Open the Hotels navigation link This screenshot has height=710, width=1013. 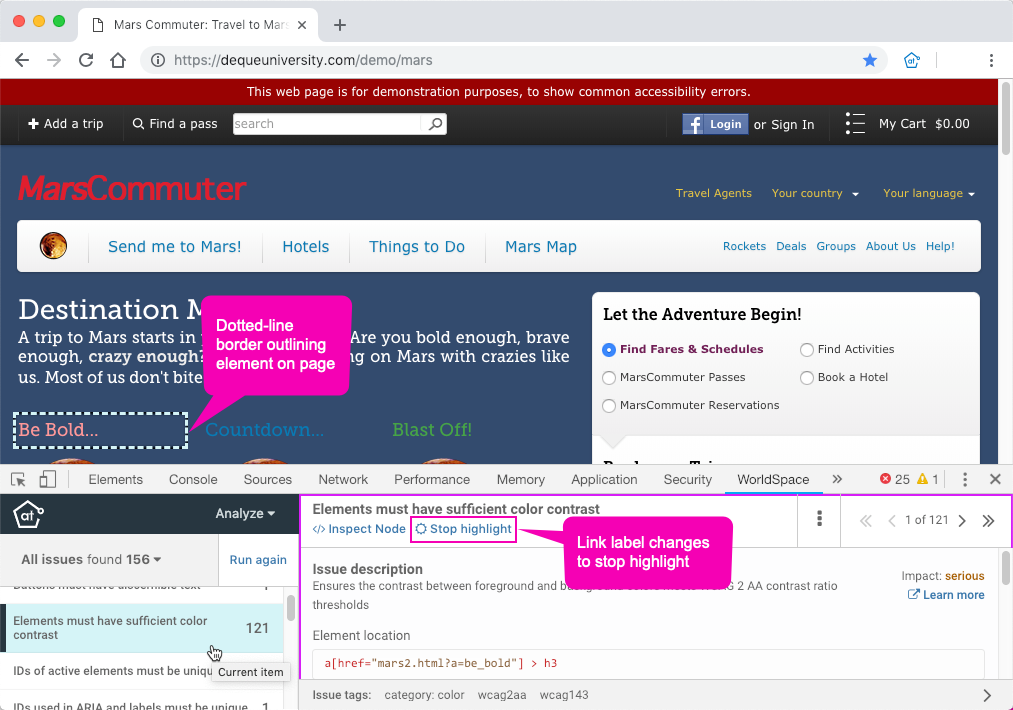(306, 247)
